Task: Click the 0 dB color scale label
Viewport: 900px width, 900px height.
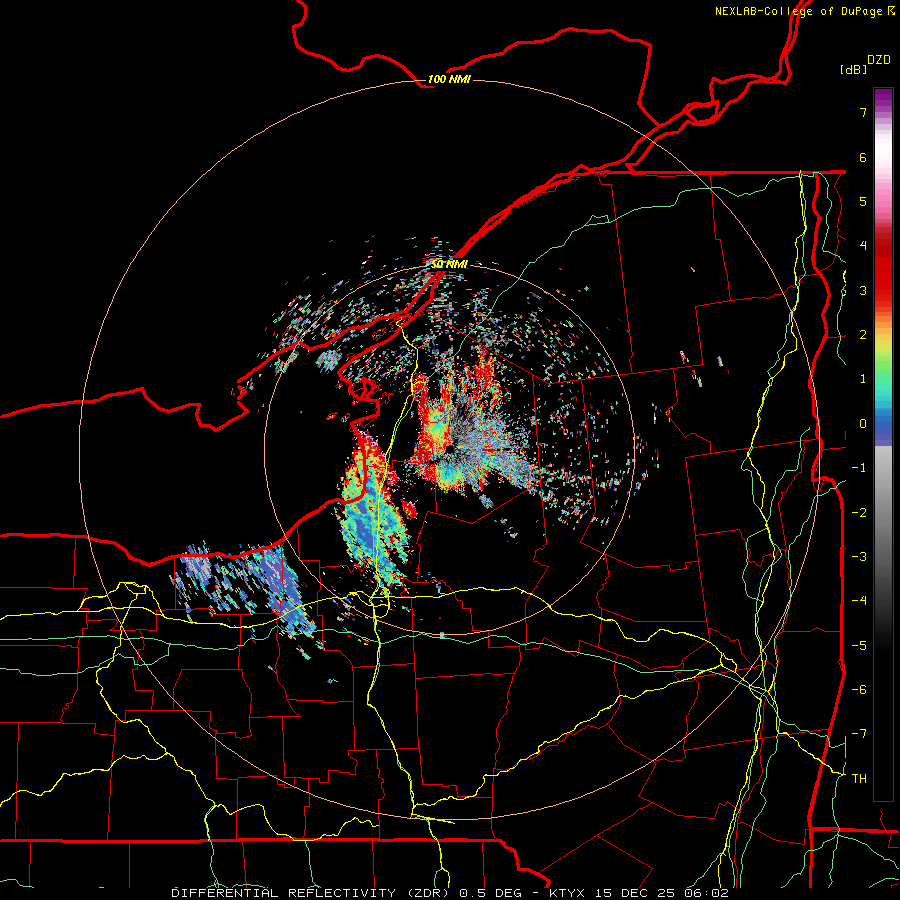Action: coord(863,424)
